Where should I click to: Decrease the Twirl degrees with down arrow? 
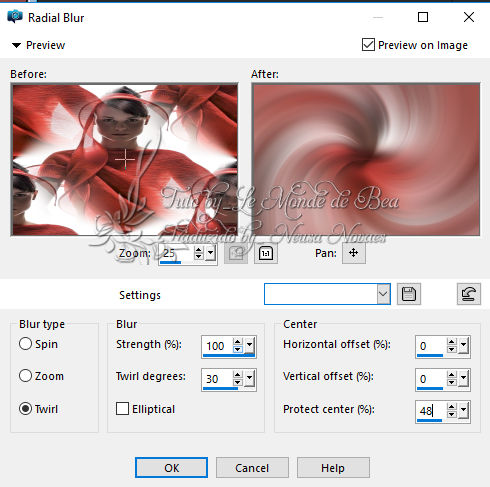pos(237,383)
